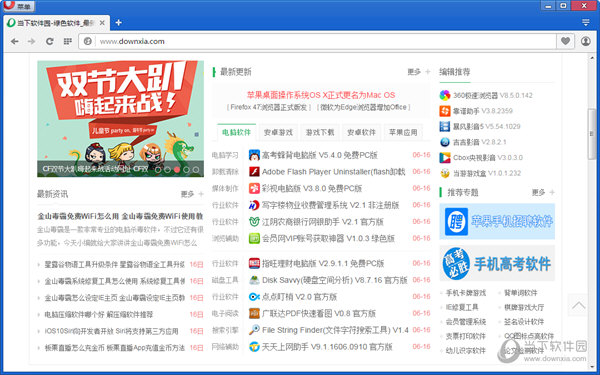Open headline 苹果桌面操作系统OS X正式更名为Mac OS

coord(321,95)
